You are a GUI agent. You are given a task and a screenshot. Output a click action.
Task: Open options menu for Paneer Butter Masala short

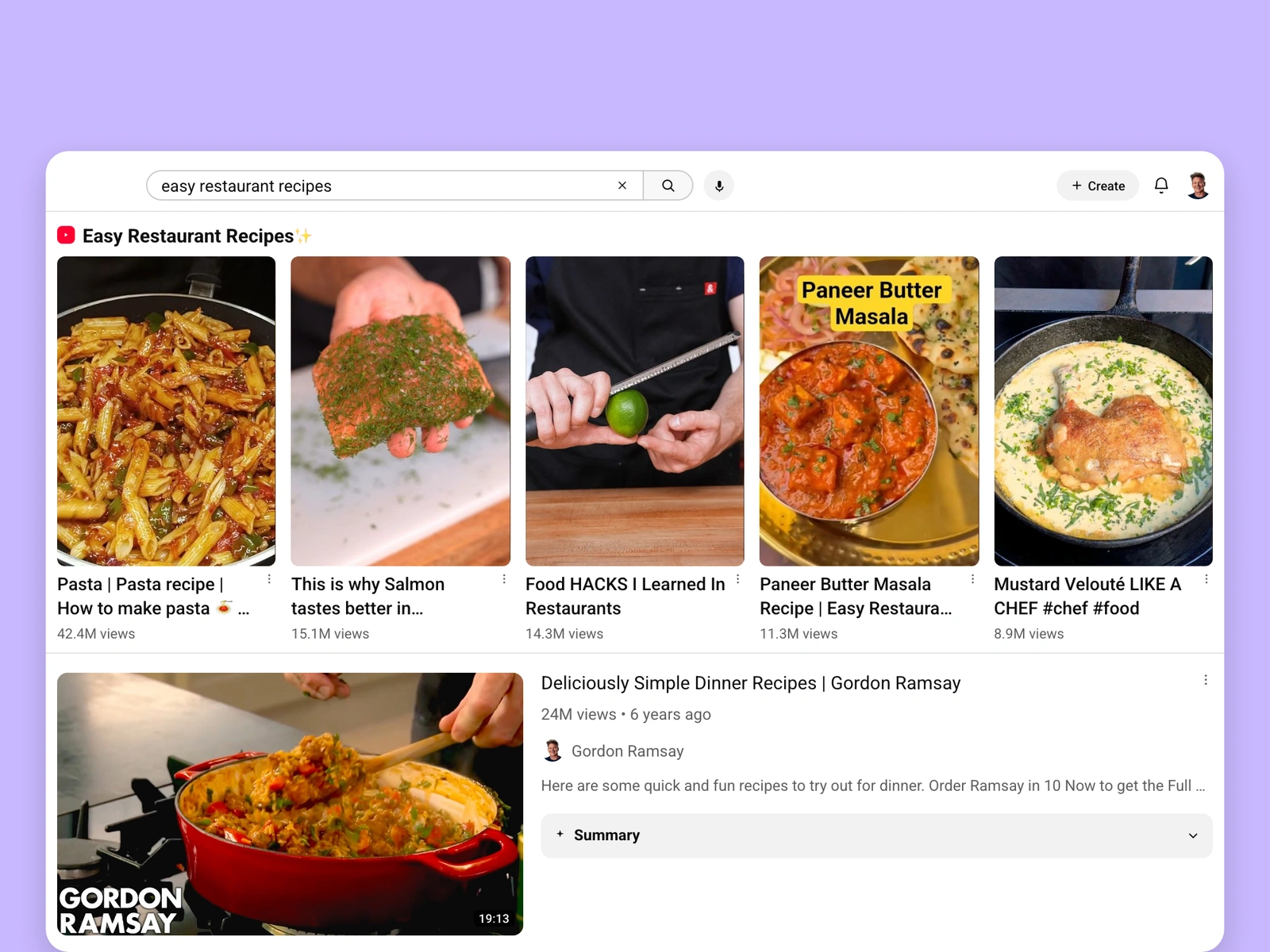[x=972, y=579]
